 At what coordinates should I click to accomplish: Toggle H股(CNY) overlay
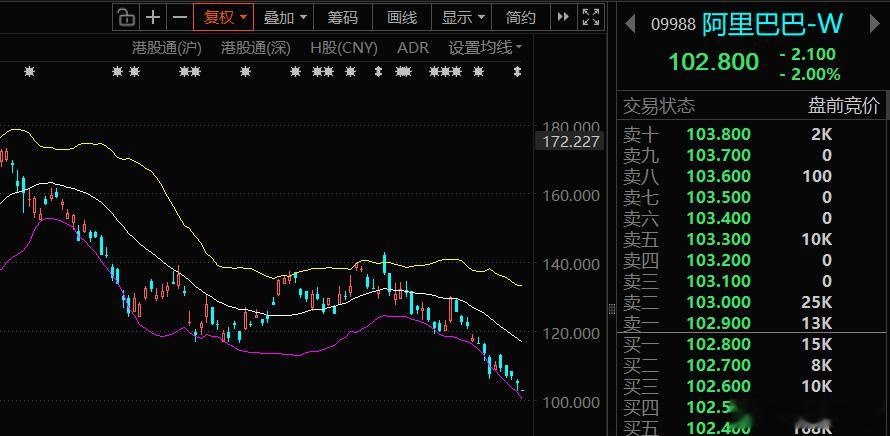point(343,48)
